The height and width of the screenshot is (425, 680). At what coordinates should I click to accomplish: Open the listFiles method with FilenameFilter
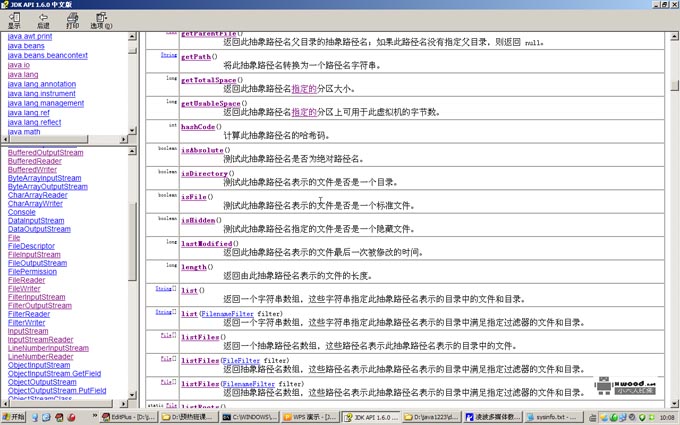click(200, 384)
